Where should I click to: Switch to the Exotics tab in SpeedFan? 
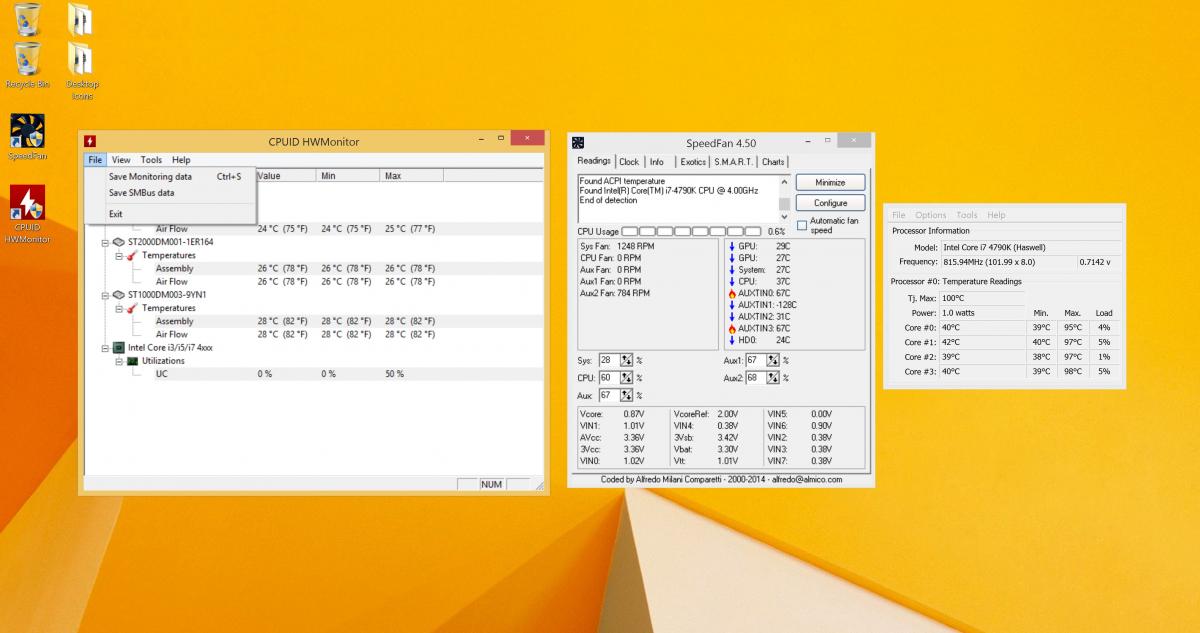[x=693, y=162]
